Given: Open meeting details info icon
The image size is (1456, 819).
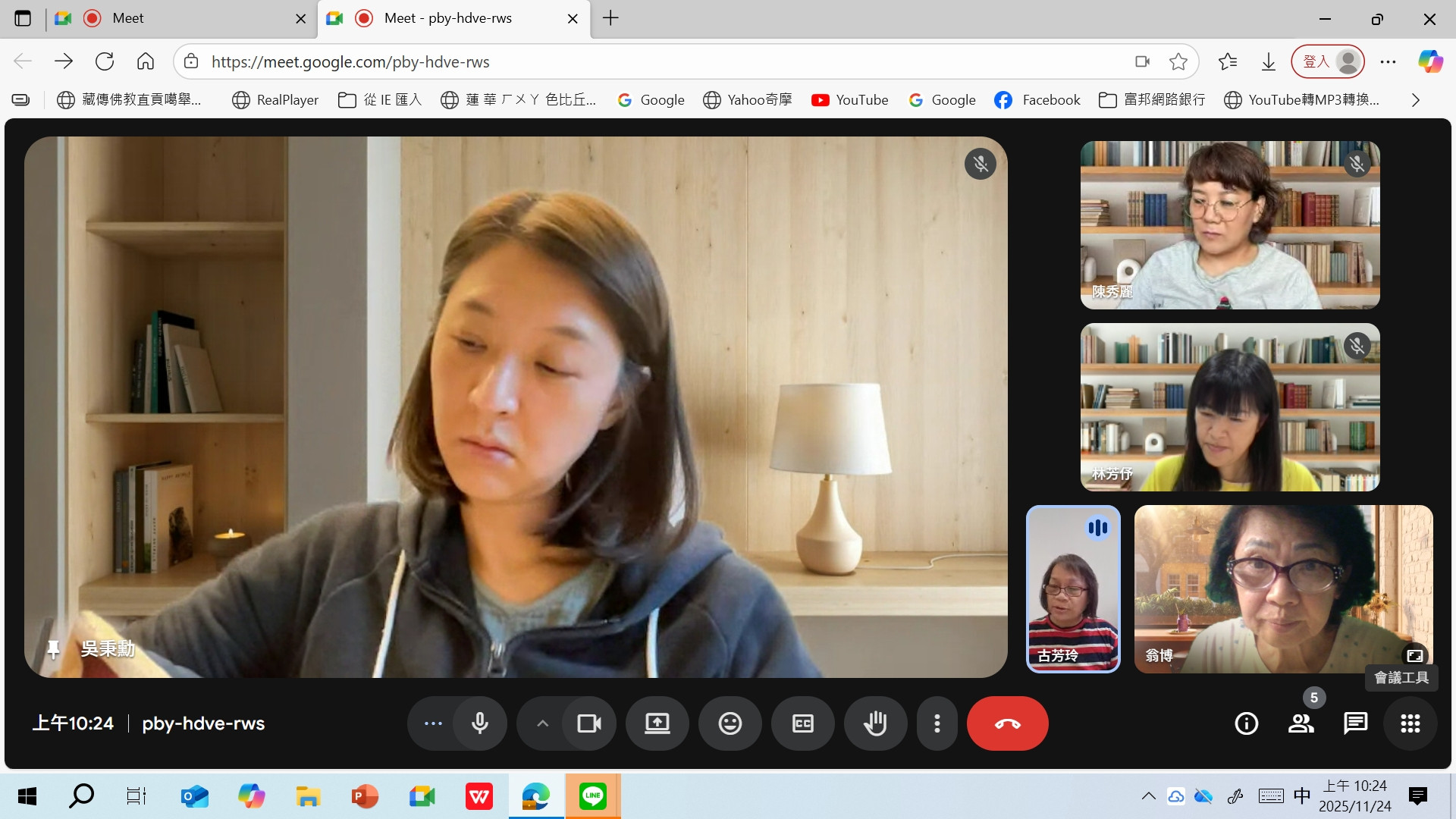Looking at the screenshot, I should click(x=1246, y=723).
